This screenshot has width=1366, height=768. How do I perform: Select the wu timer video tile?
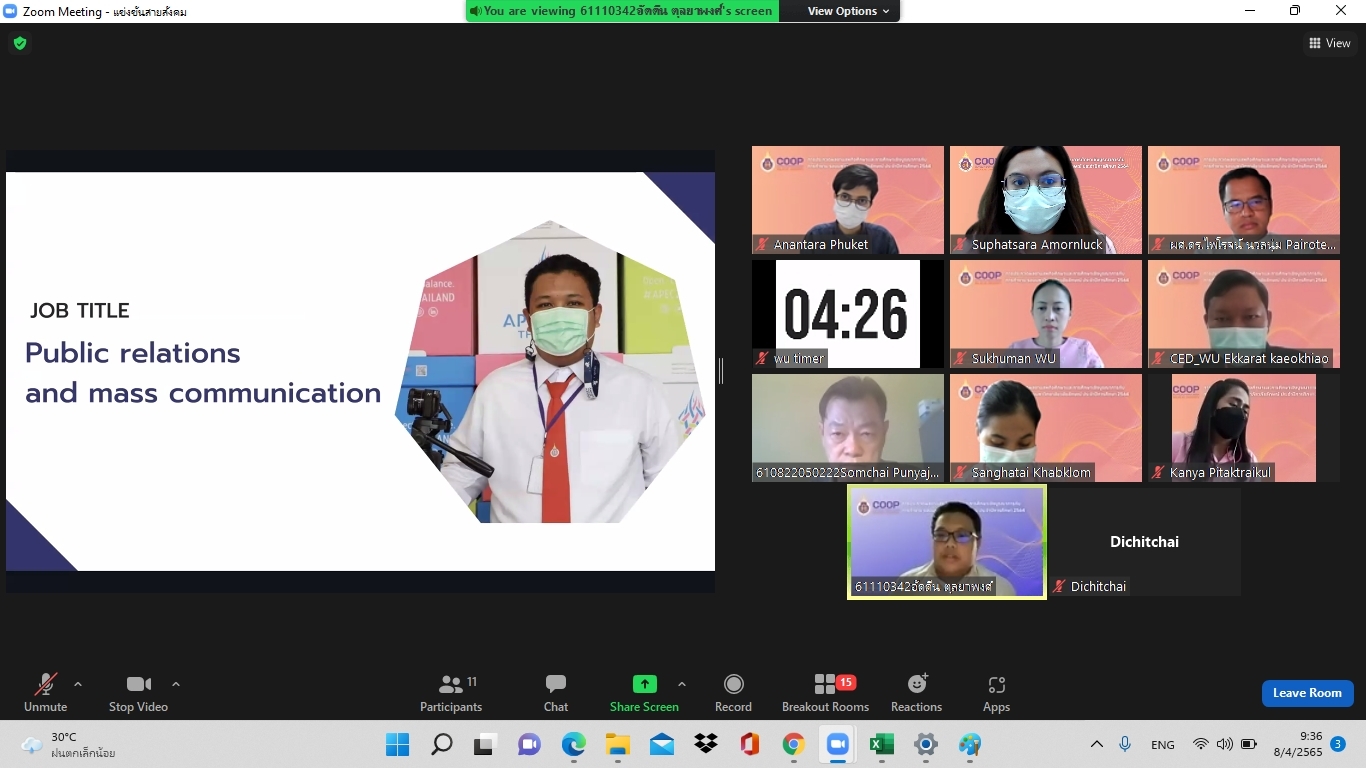(847, 313)
